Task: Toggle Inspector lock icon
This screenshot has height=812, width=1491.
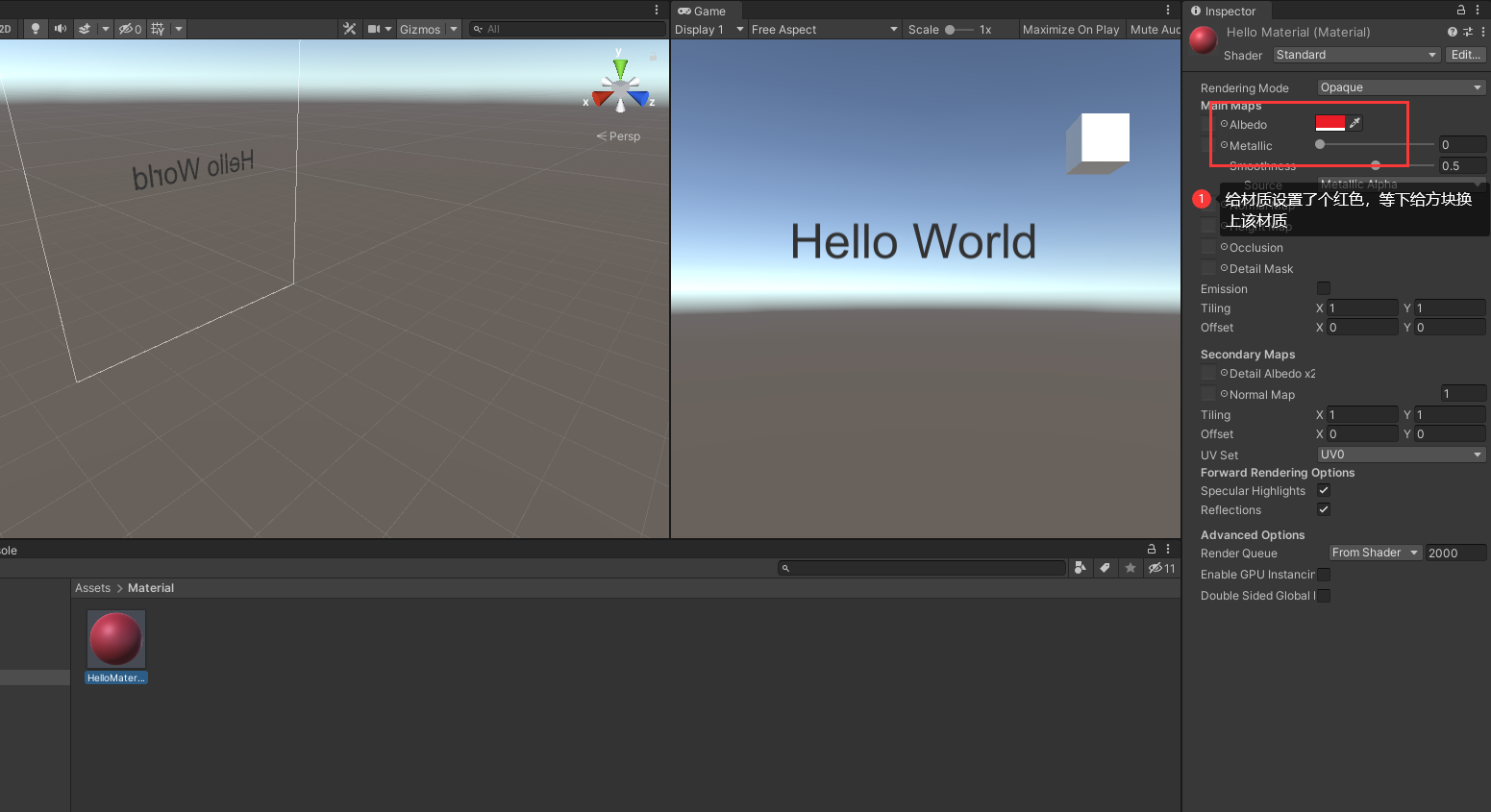Action: [1461, 10]
